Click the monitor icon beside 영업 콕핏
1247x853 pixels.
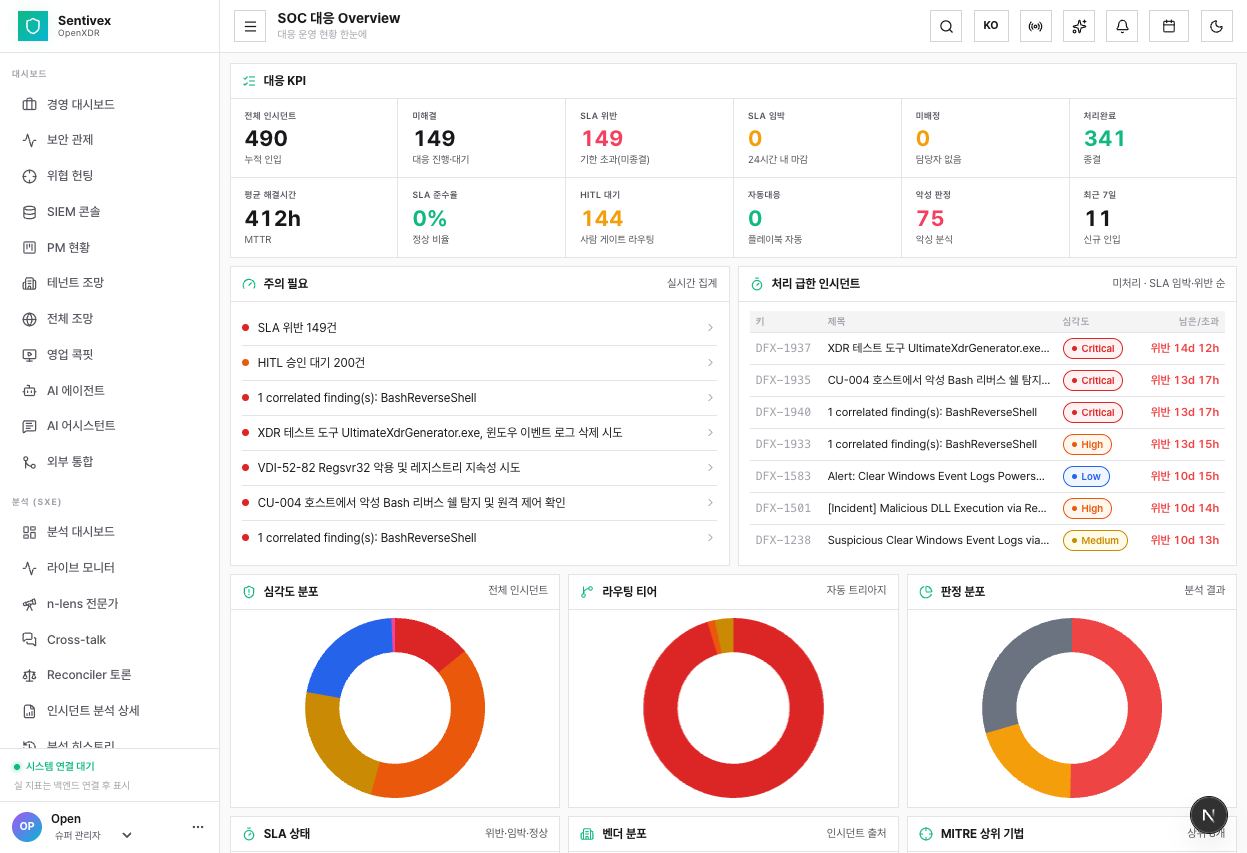[29, 355]
